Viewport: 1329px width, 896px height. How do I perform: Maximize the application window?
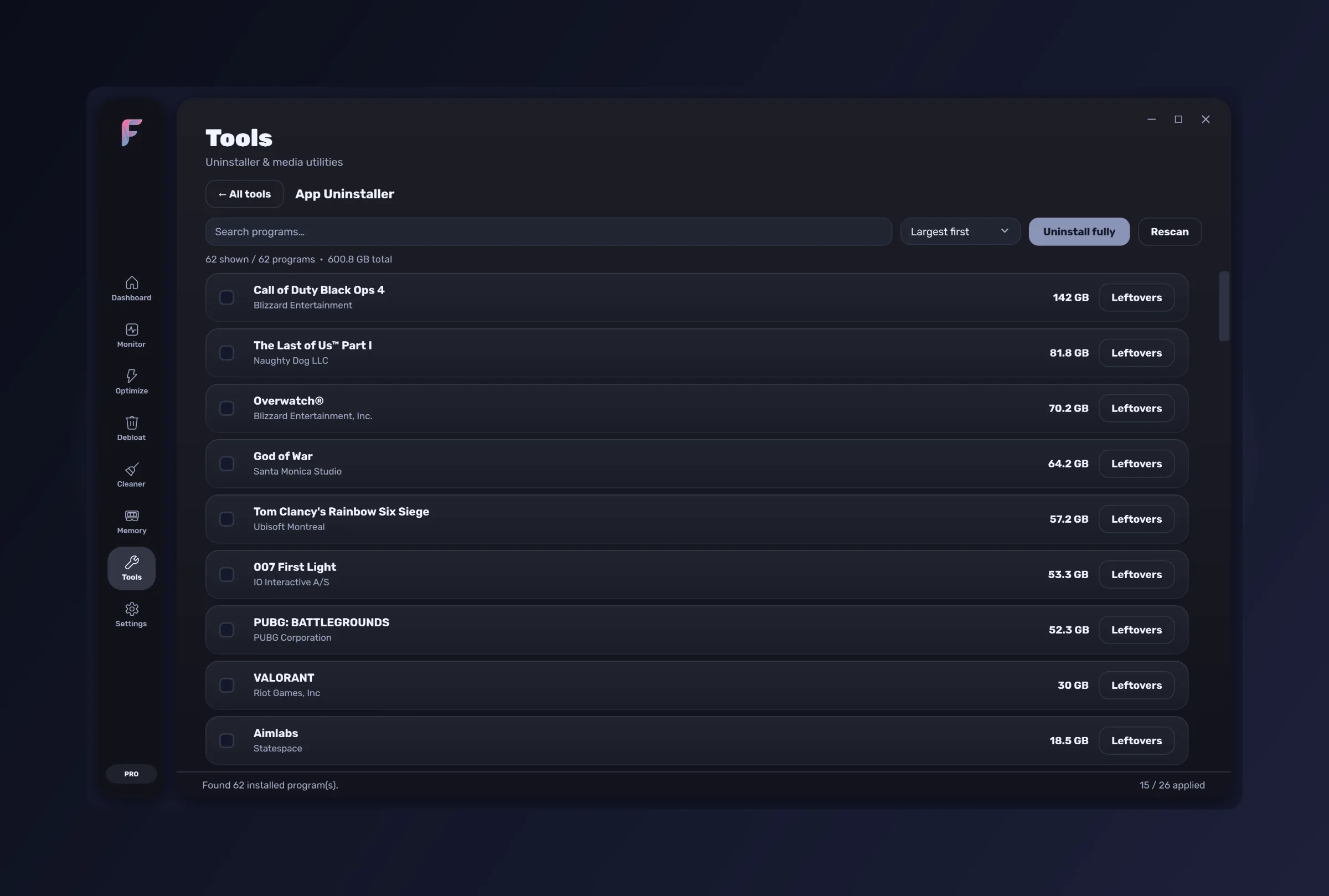pyautogui.click(x=1178, y=119)
